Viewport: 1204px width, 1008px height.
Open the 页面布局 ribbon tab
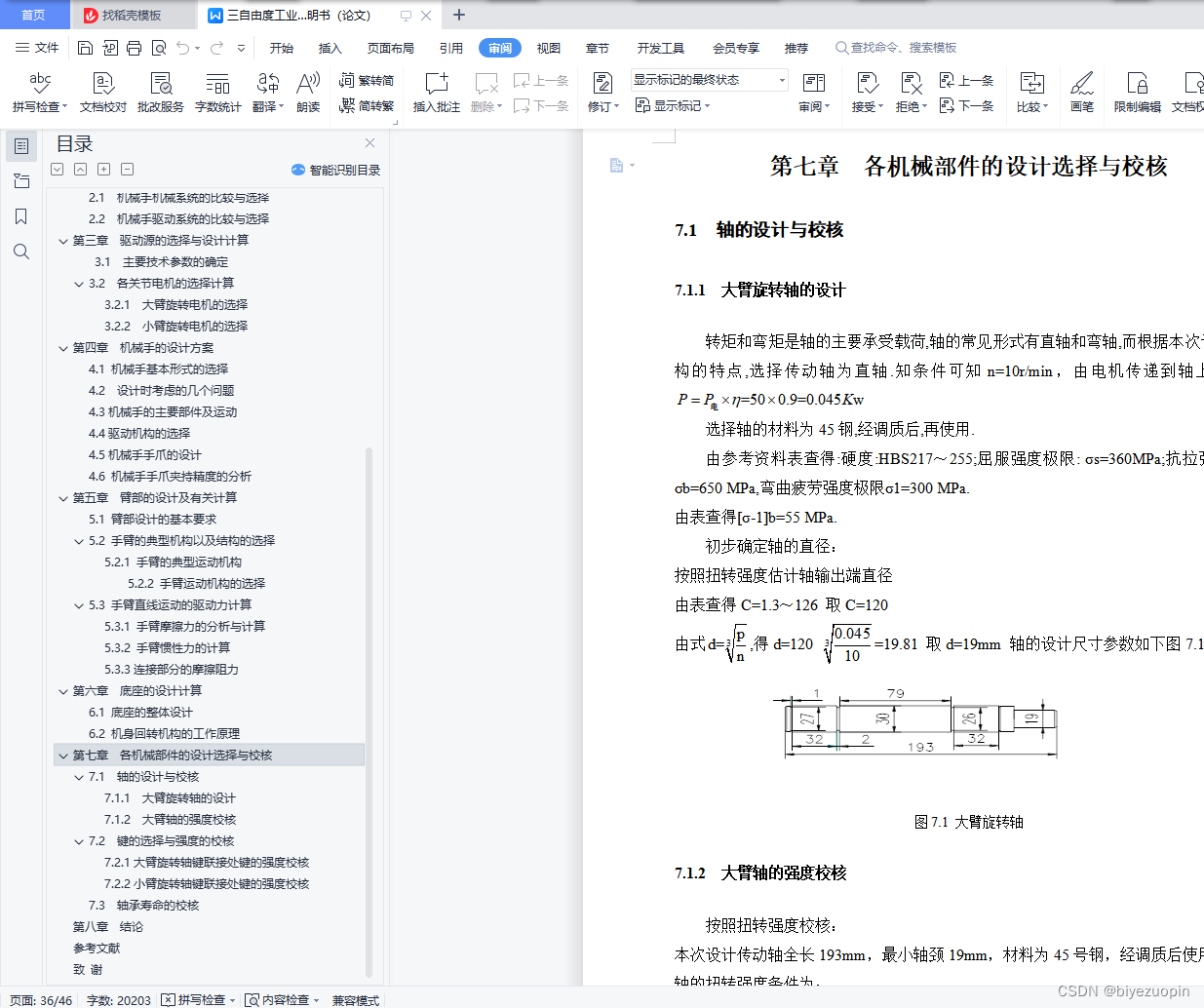coord(391,48)
